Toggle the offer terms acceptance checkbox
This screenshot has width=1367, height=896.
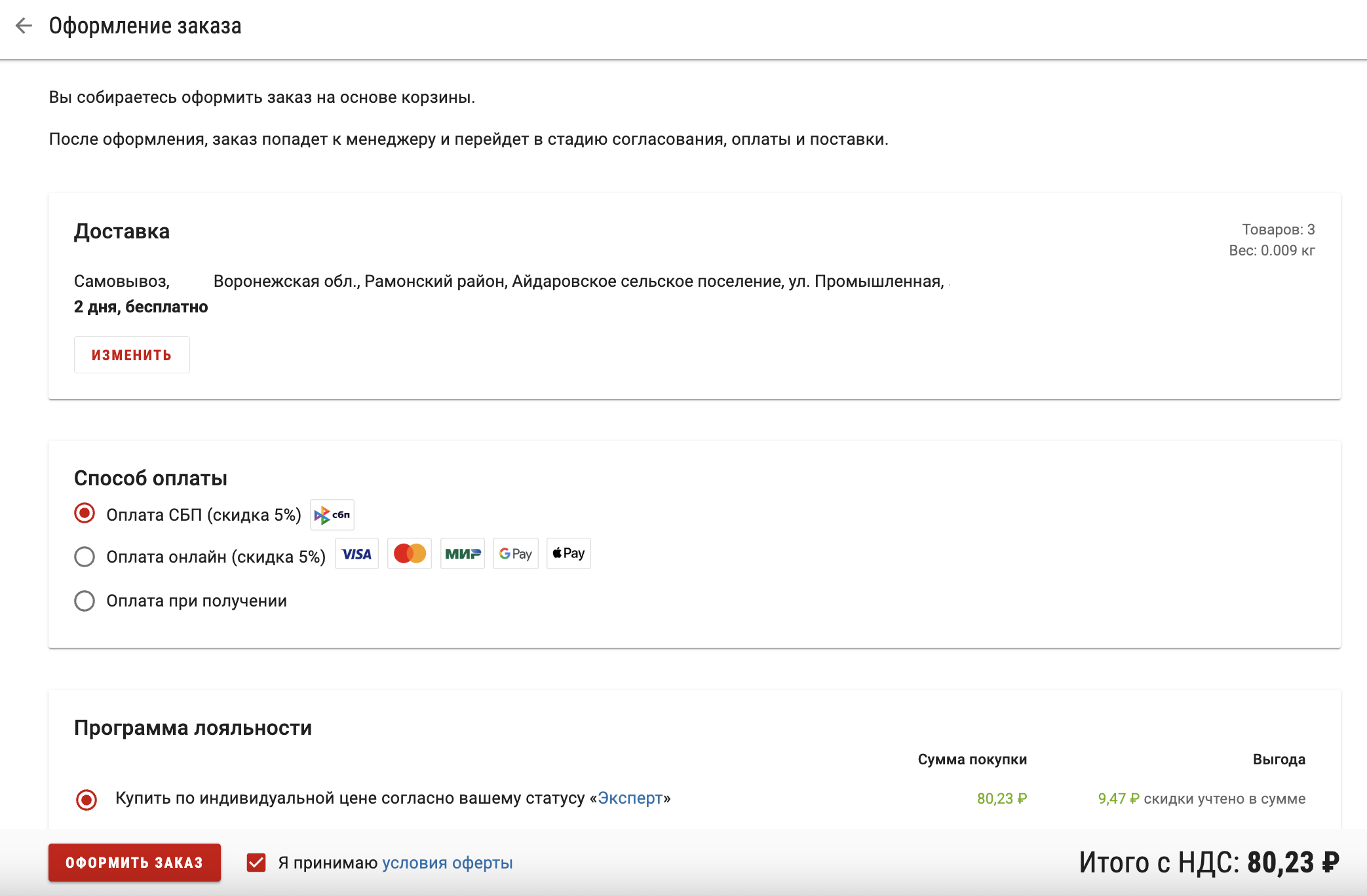256,863
